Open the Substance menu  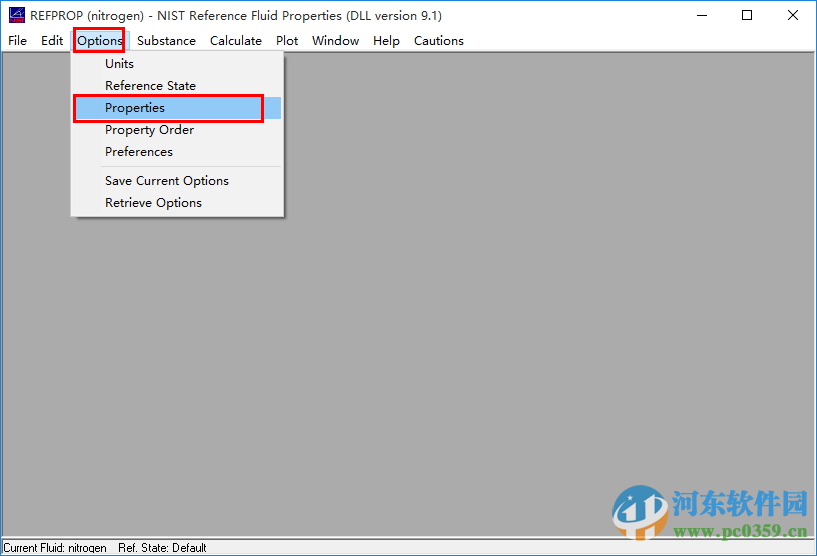(166, 41)
